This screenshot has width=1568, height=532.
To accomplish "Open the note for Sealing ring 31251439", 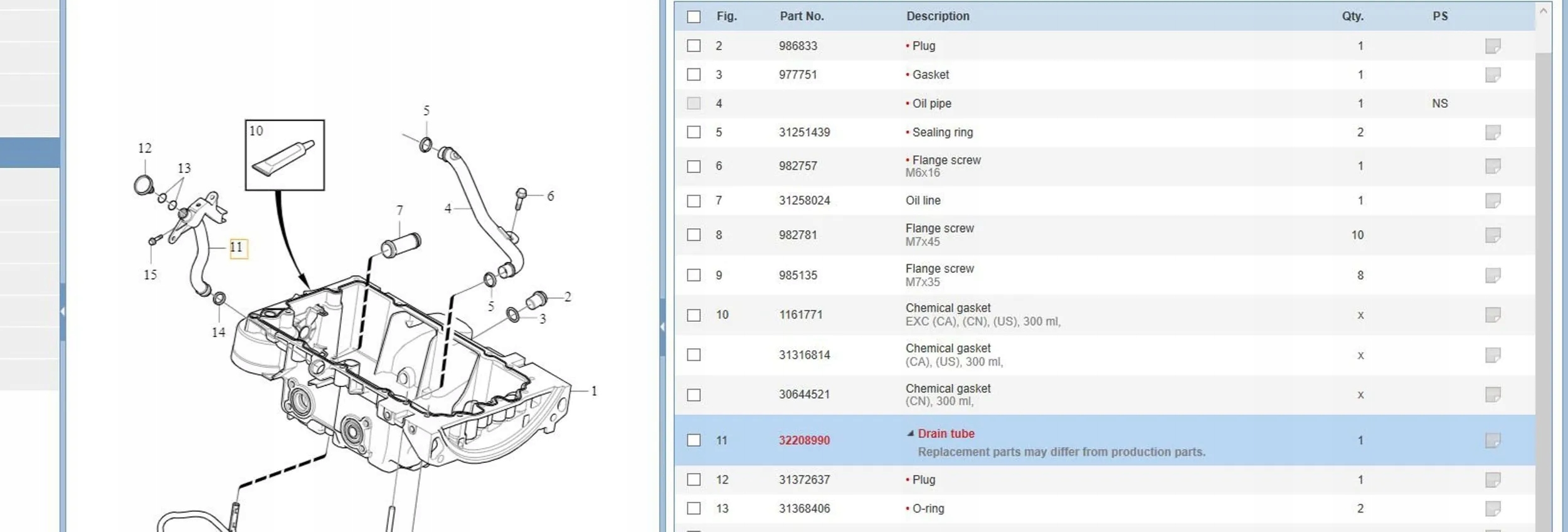I will 1493,132.
